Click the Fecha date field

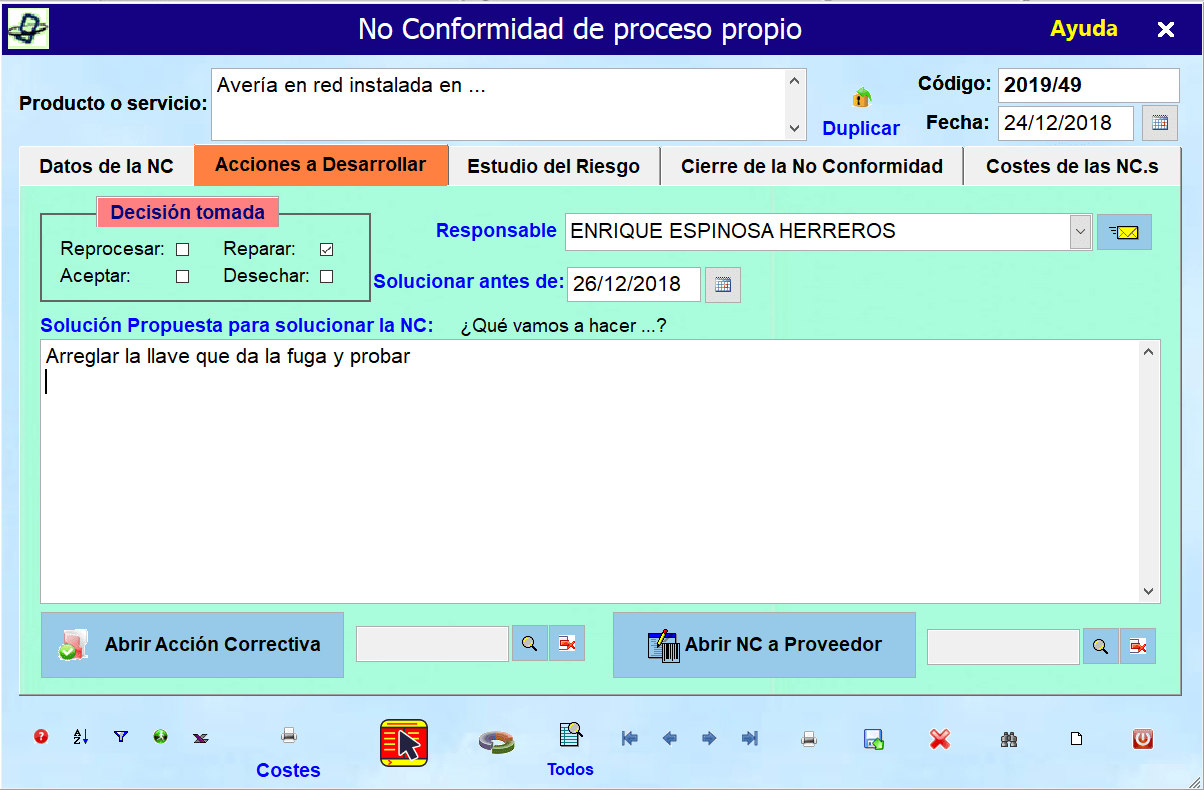(x=1066, y=123)
